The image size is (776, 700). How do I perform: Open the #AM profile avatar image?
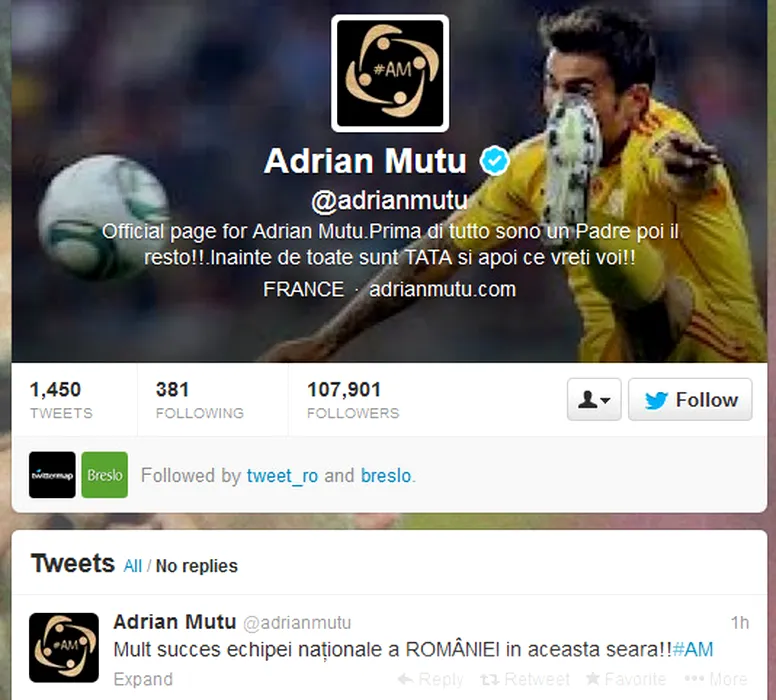click(x=390, y=73)
